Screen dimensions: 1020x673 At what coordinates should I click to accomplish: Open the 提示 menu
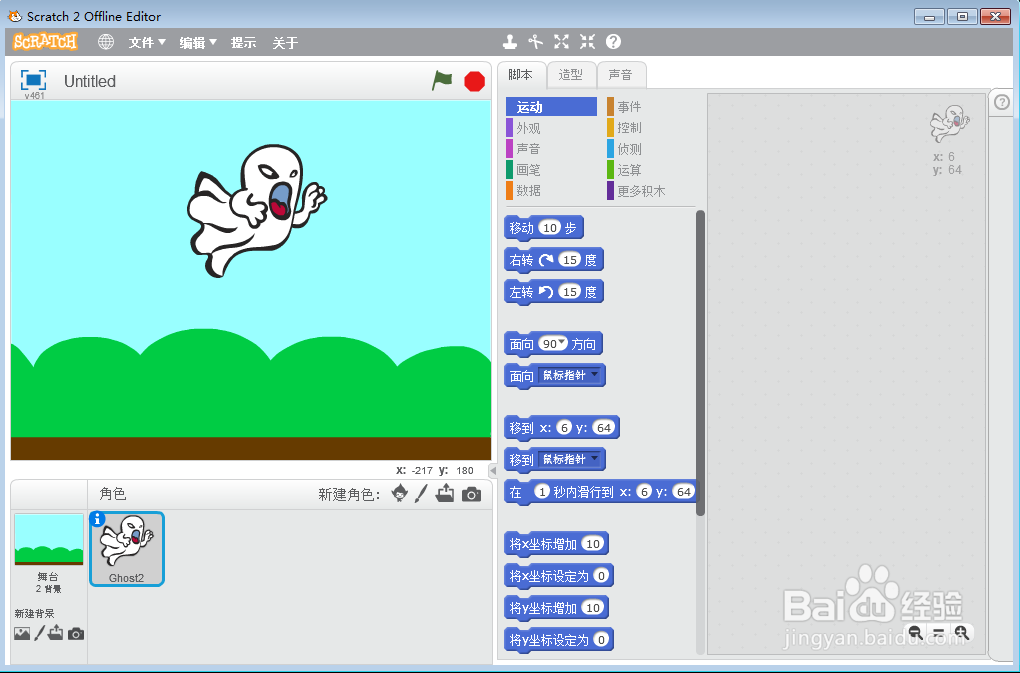point(243,43)
